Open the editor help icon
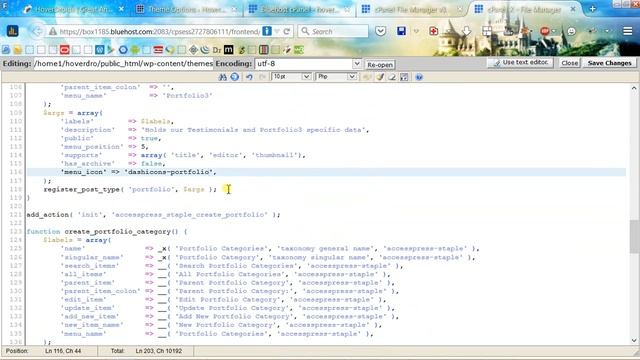This screenshot has width=640, height=360. 419,77
